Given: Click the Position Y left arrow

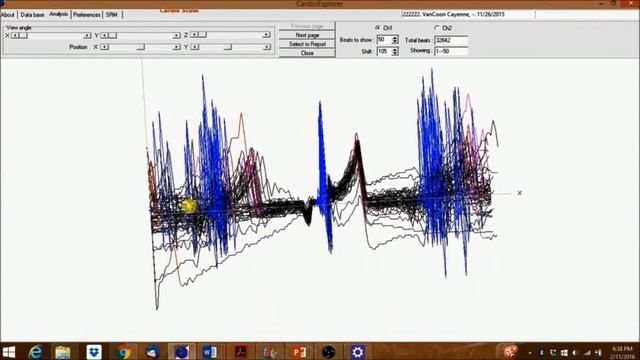Looking at the screenshot, I should 195,47.
